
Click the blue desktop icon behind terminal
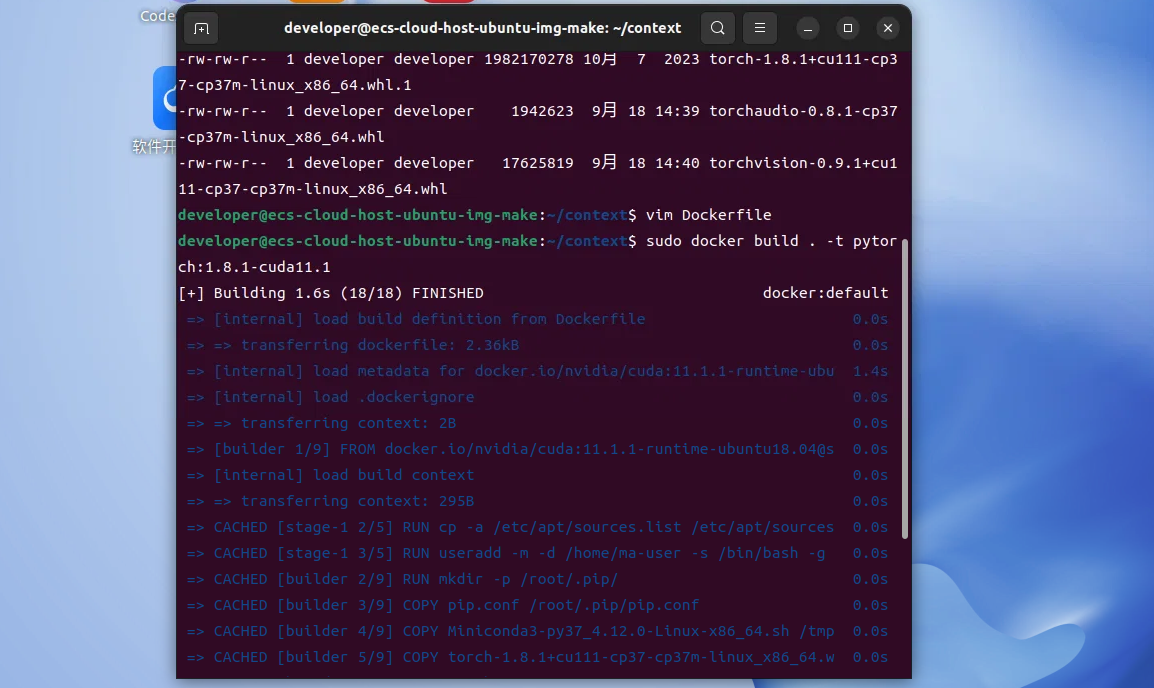coord(165,98)
